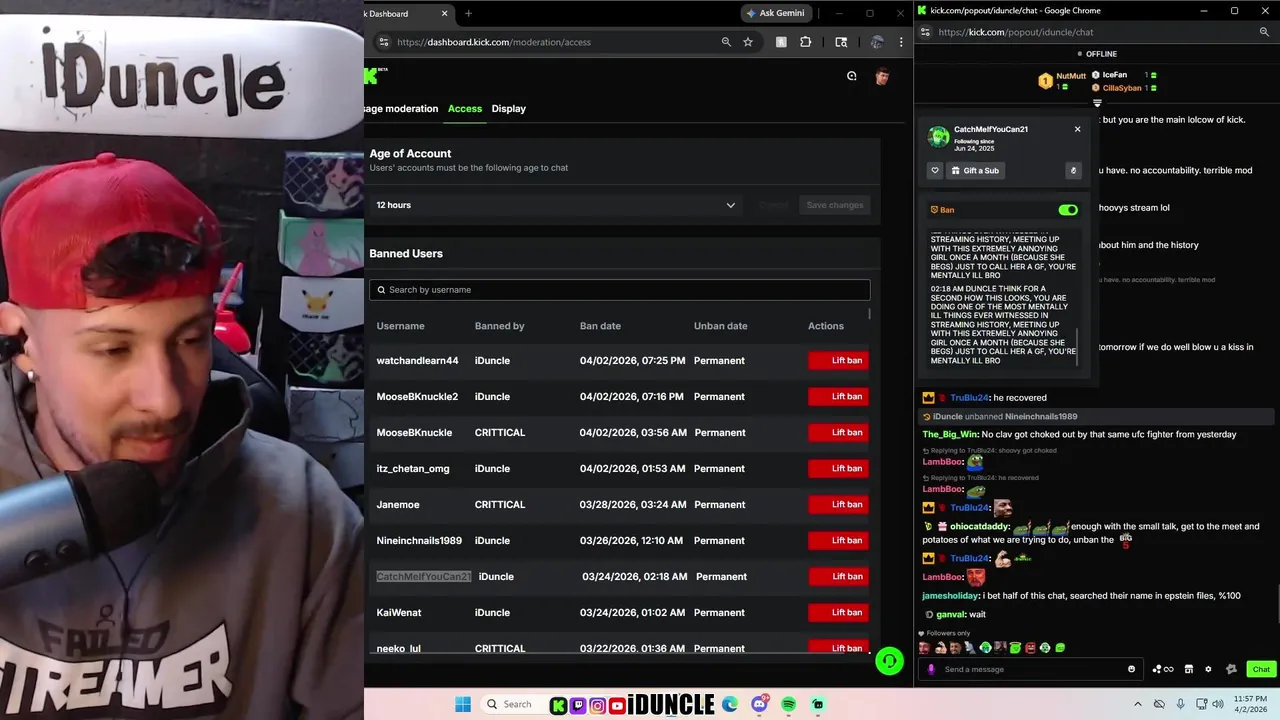Lift ban for itz_chetan_omg
This screenshot has width=1280, height=720.
pyautogui.click(x=838, y=468)
